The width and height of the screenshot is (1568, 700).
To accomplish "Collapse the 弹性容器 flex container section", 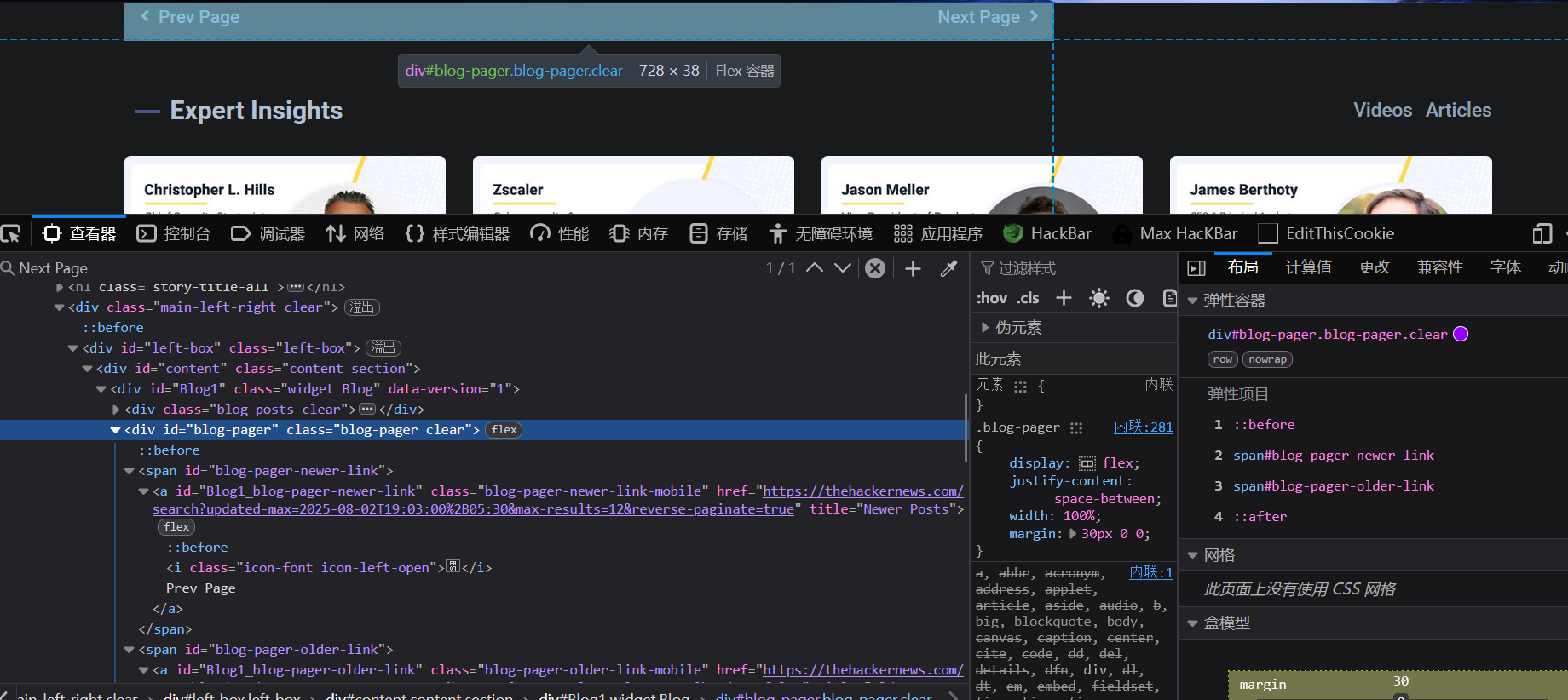I will 1193,301.
